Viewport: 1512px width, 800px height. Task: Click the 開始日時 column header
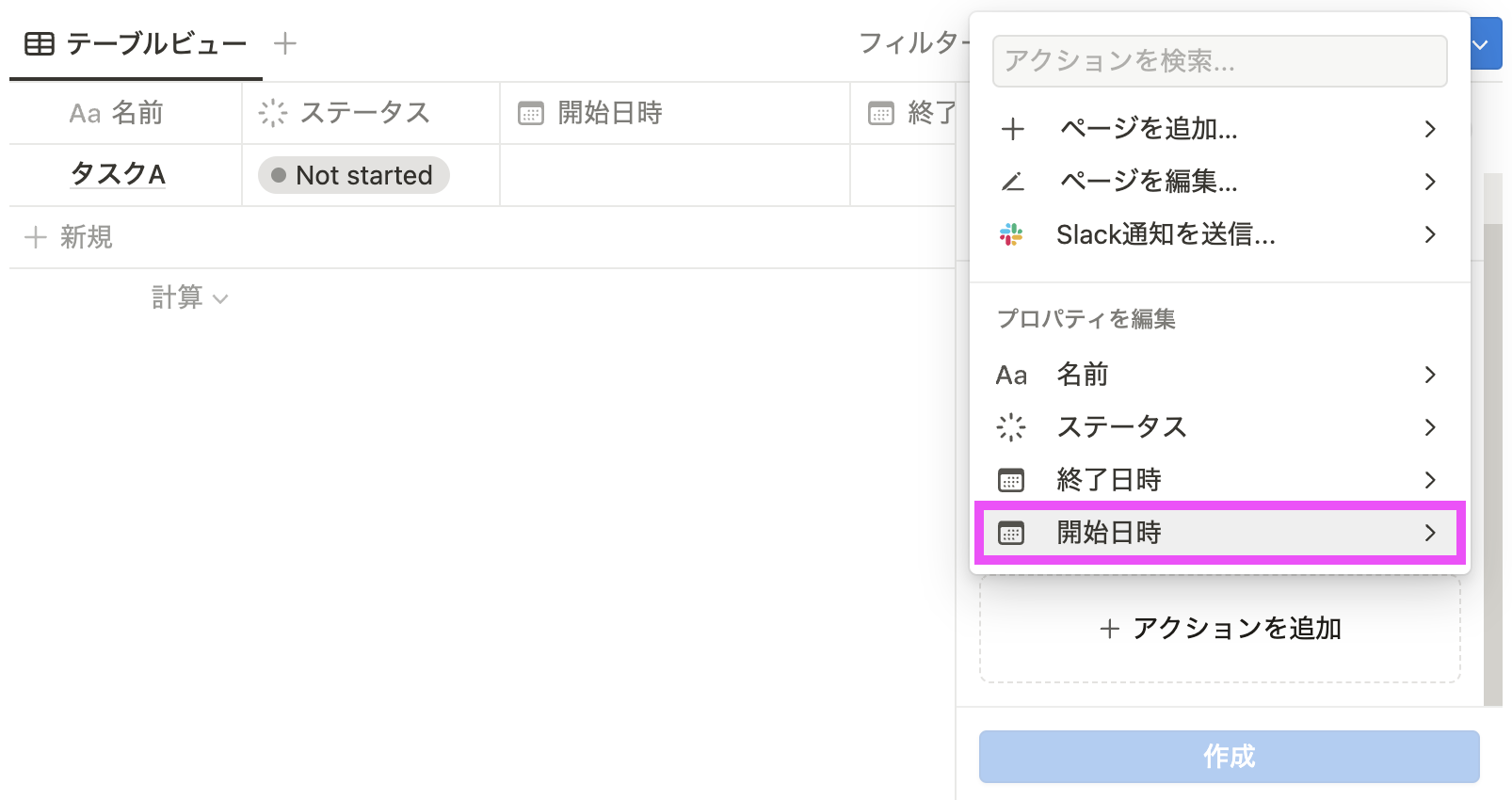click(x=675, y=113)
